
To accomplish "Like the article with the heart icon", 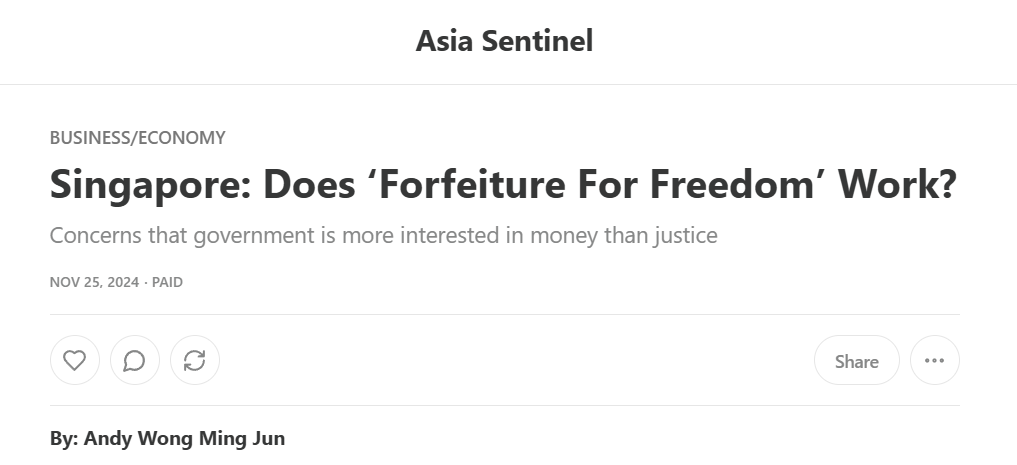I will 75,360.
